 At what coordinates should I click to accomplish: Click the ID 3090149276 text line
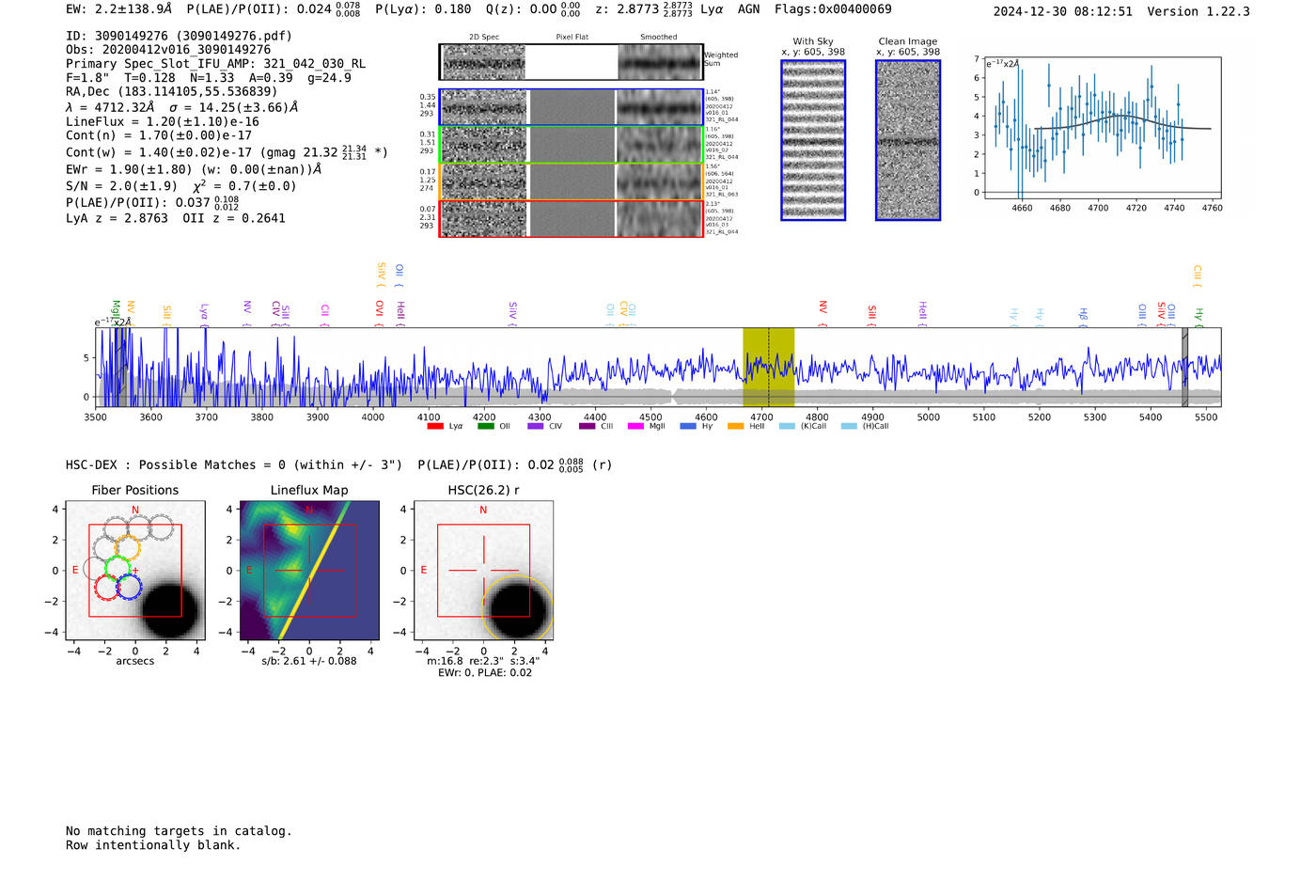pyautogui.click(x=179, y=36)
